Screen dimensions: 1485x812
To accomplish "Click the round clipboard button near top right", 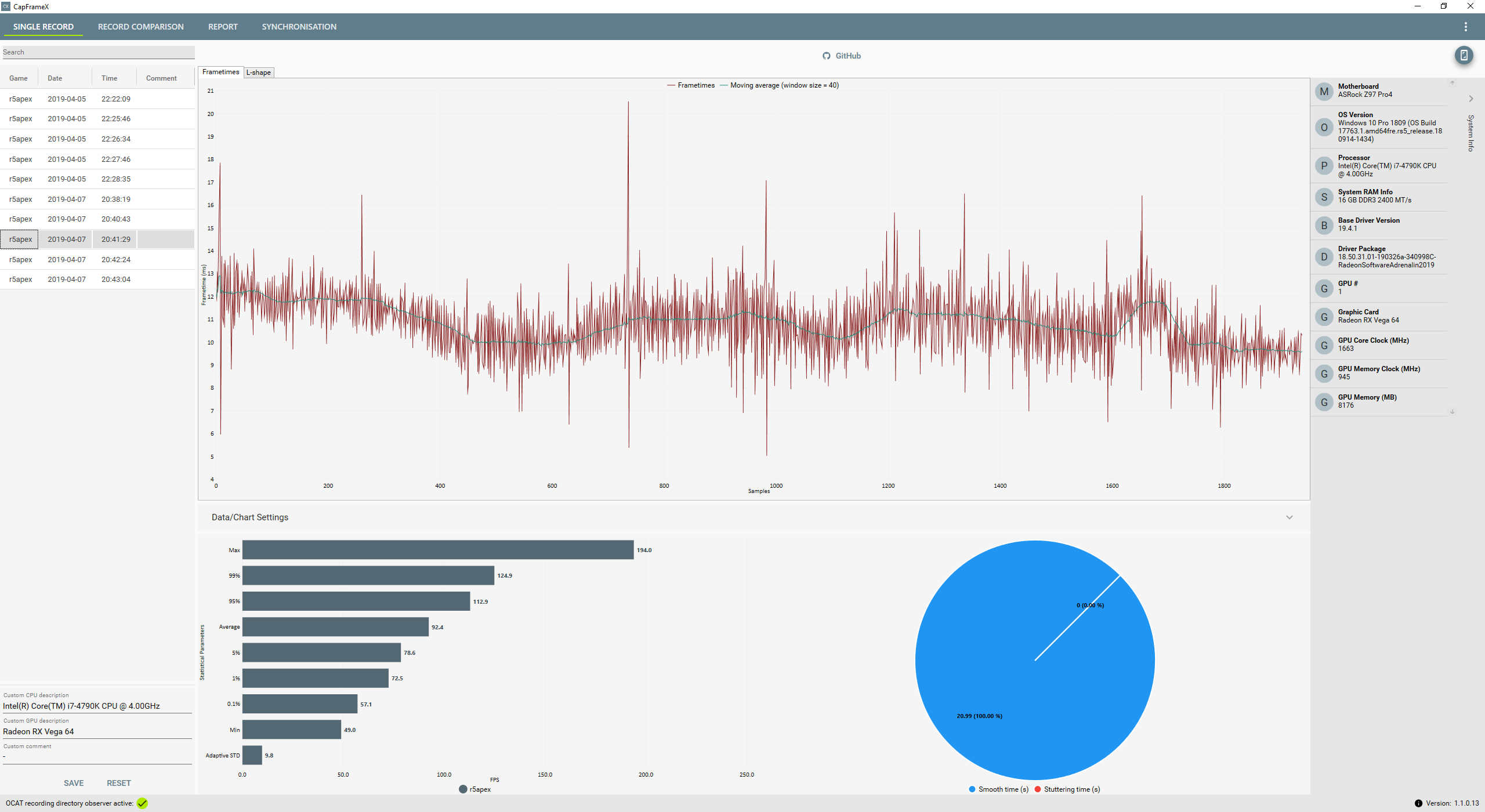I will pyautogui.click(x=1464, y=56).
